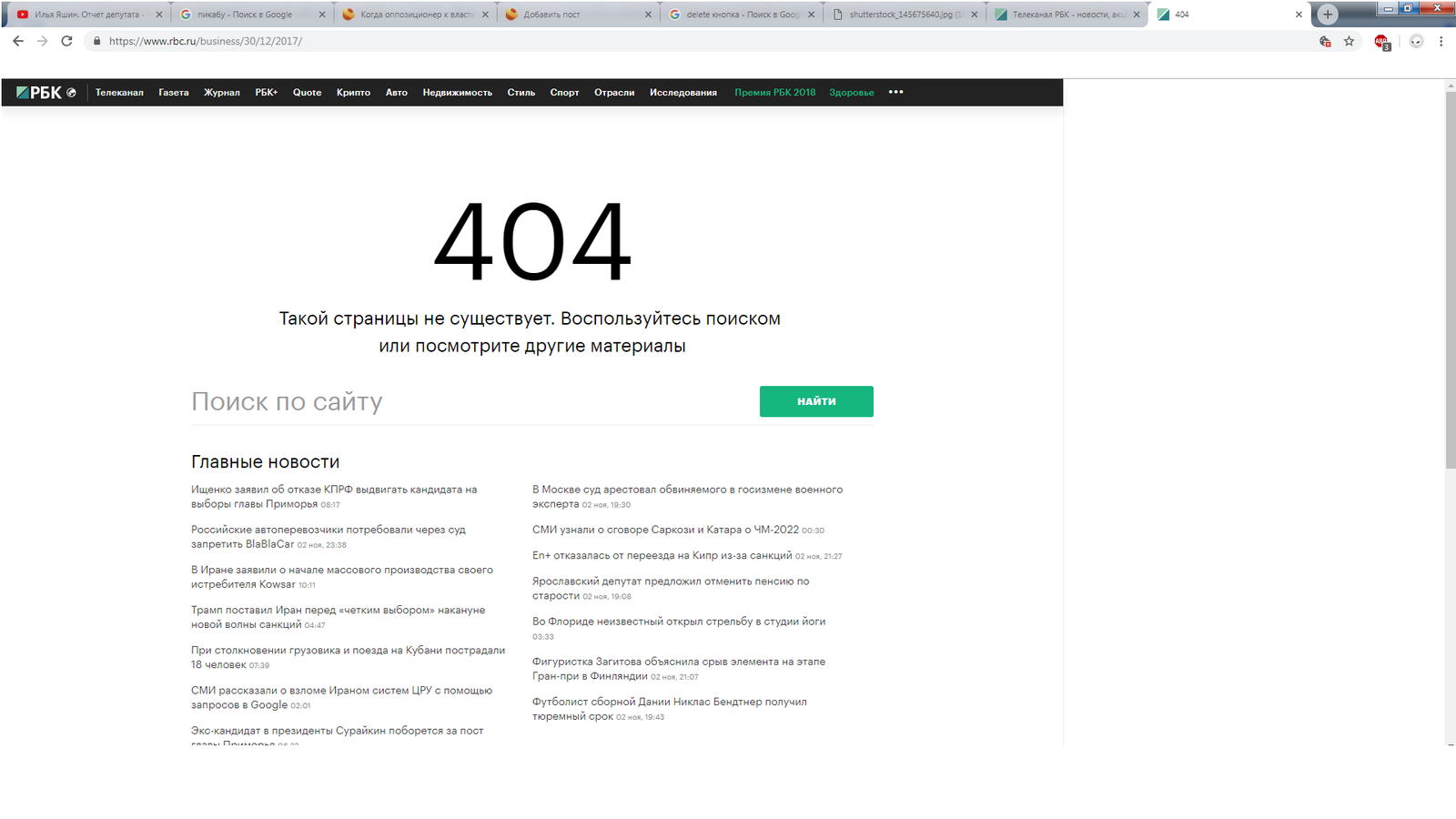The image size is (1456, 819).
Task: Bookmark this page with the star icon
Action: tap(1349, 41)
